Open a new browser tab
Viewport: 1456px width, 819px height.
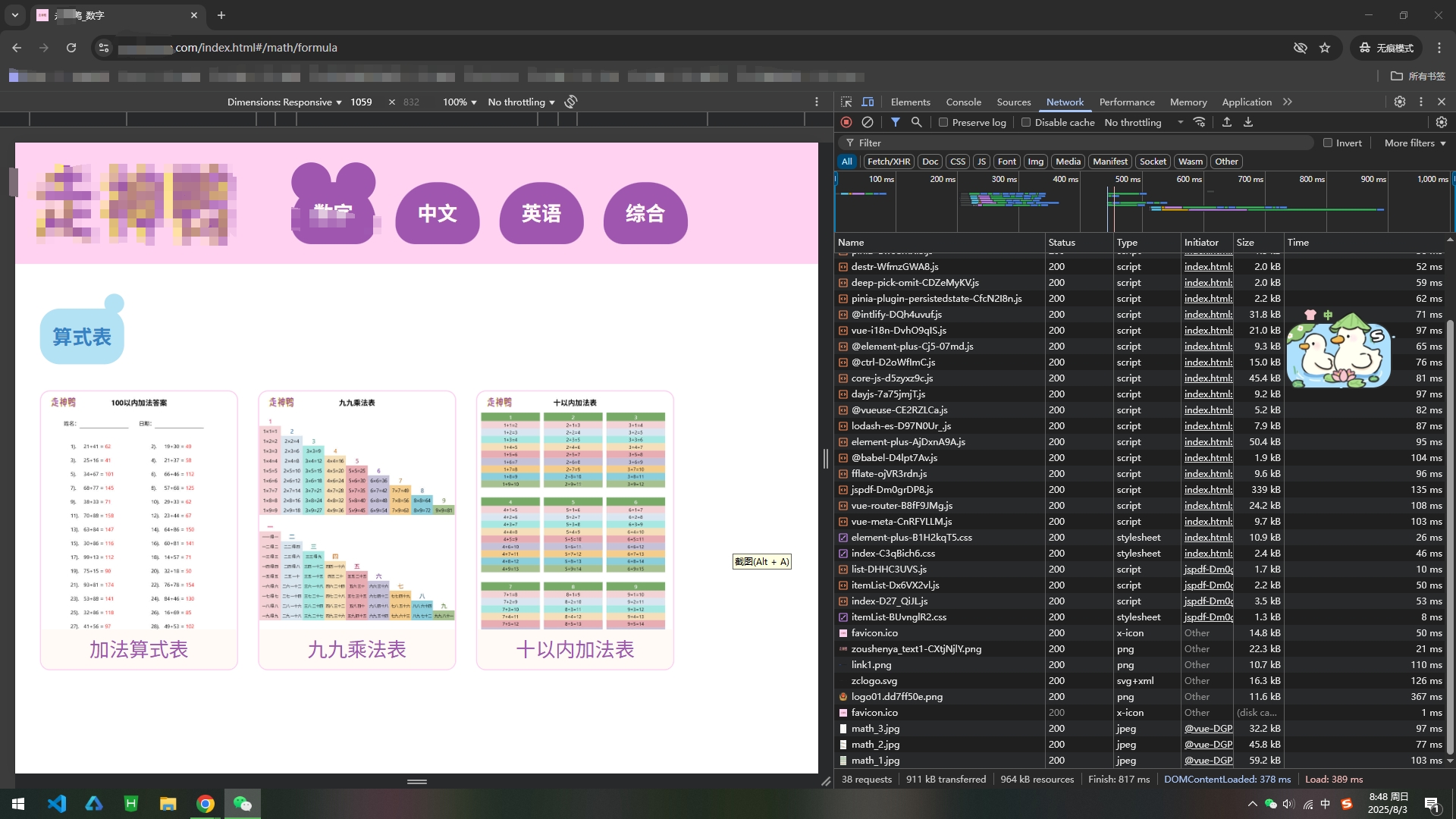click(x=221, y=15)
